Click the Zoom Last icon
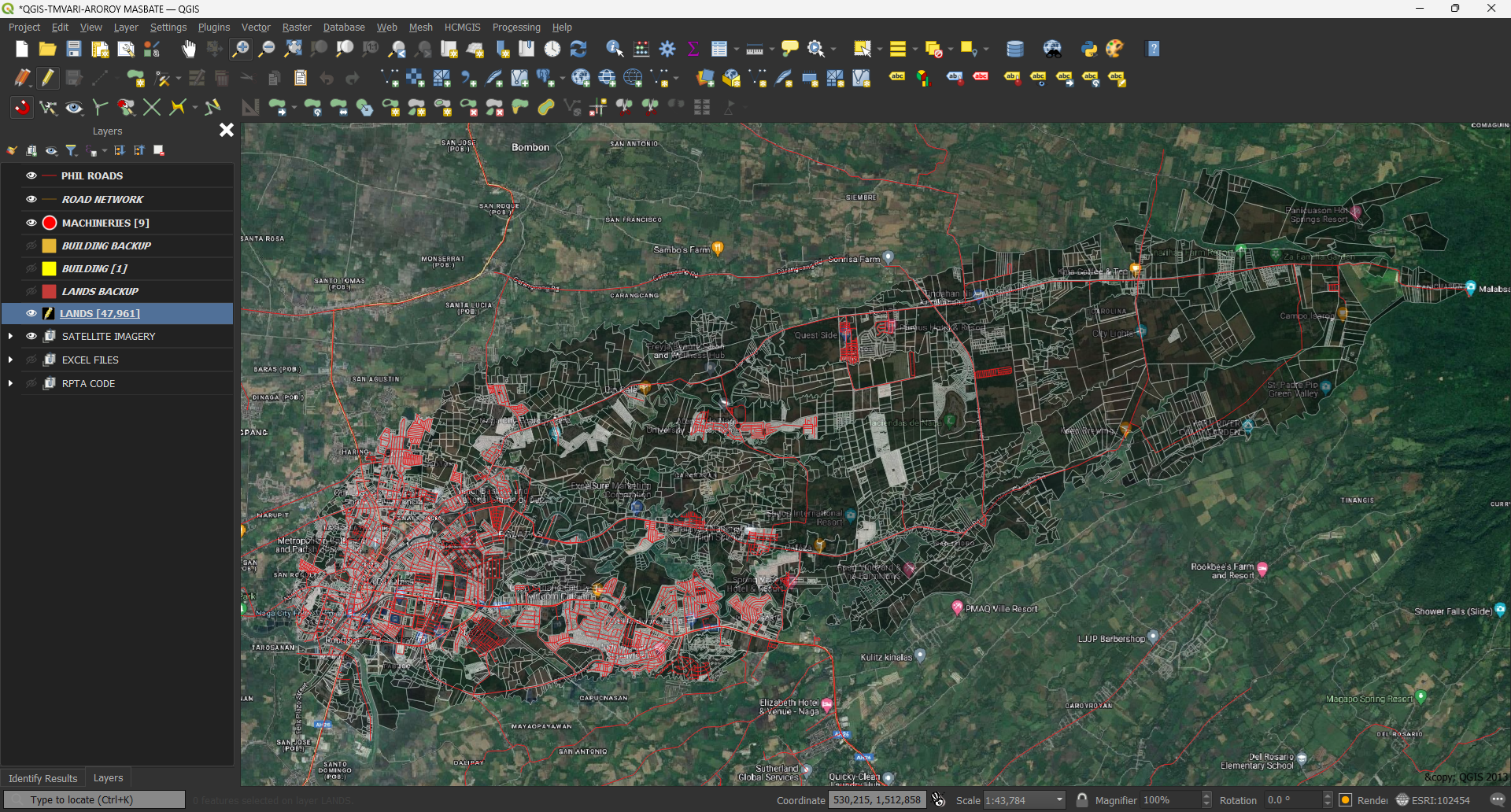Viewport: 1511px width, 812px height. (397, 50)
